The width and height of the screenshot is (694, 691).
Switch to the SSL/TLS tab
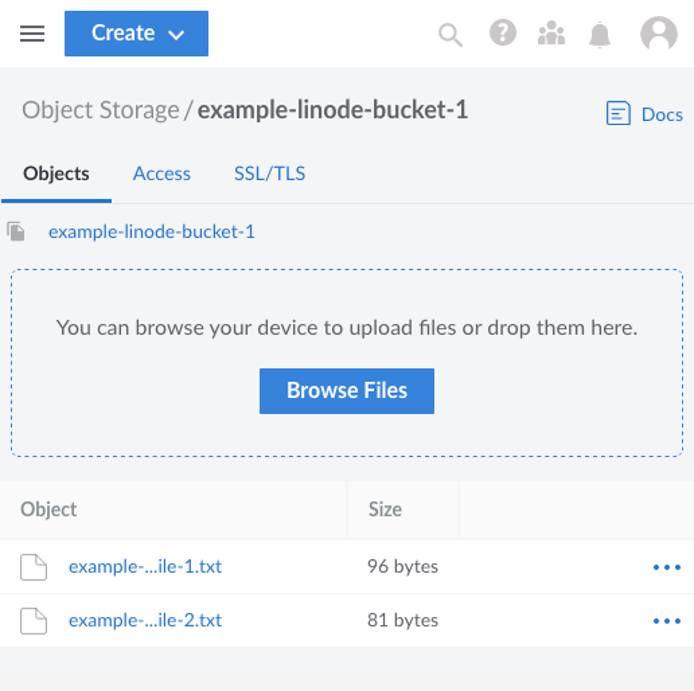coord(270,174)
